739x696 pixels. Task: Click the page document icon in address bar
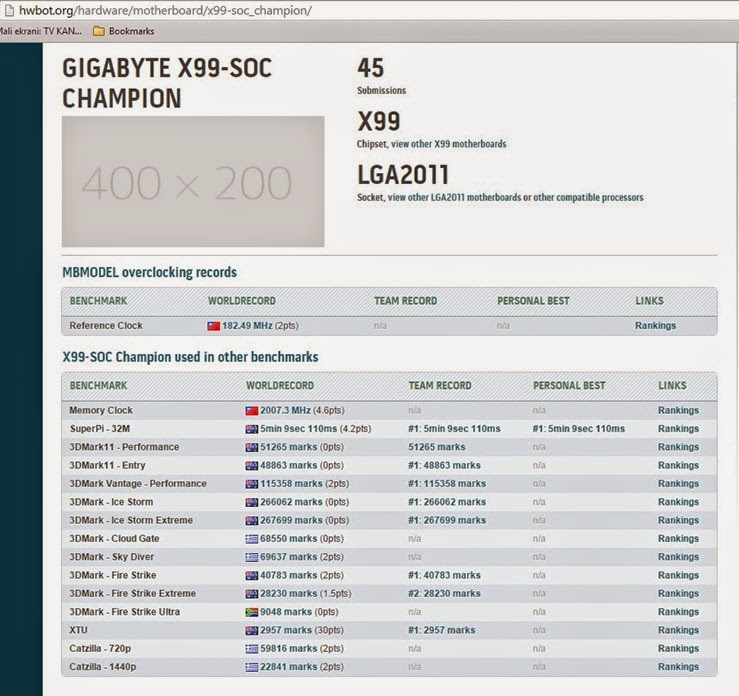click(x=9, y=10)
